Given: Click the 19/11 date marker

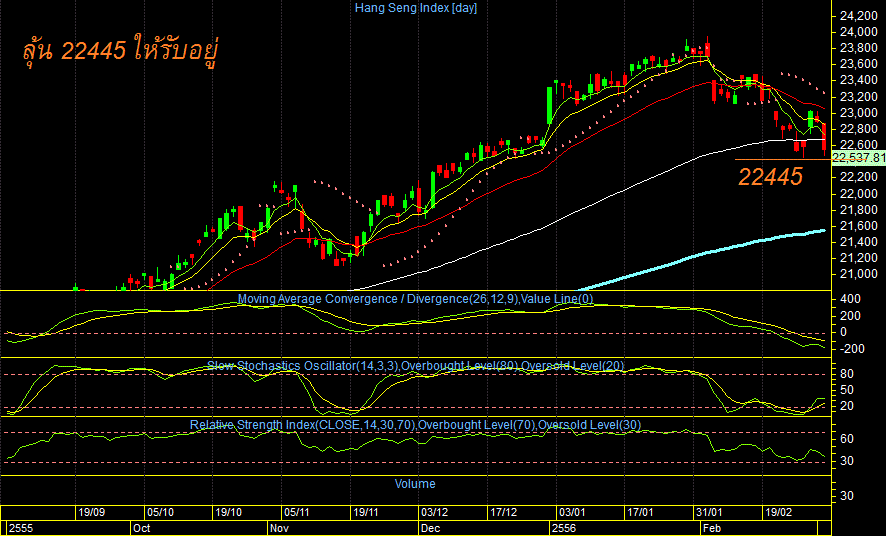Looking at the screenshot, I should (366, 512).
